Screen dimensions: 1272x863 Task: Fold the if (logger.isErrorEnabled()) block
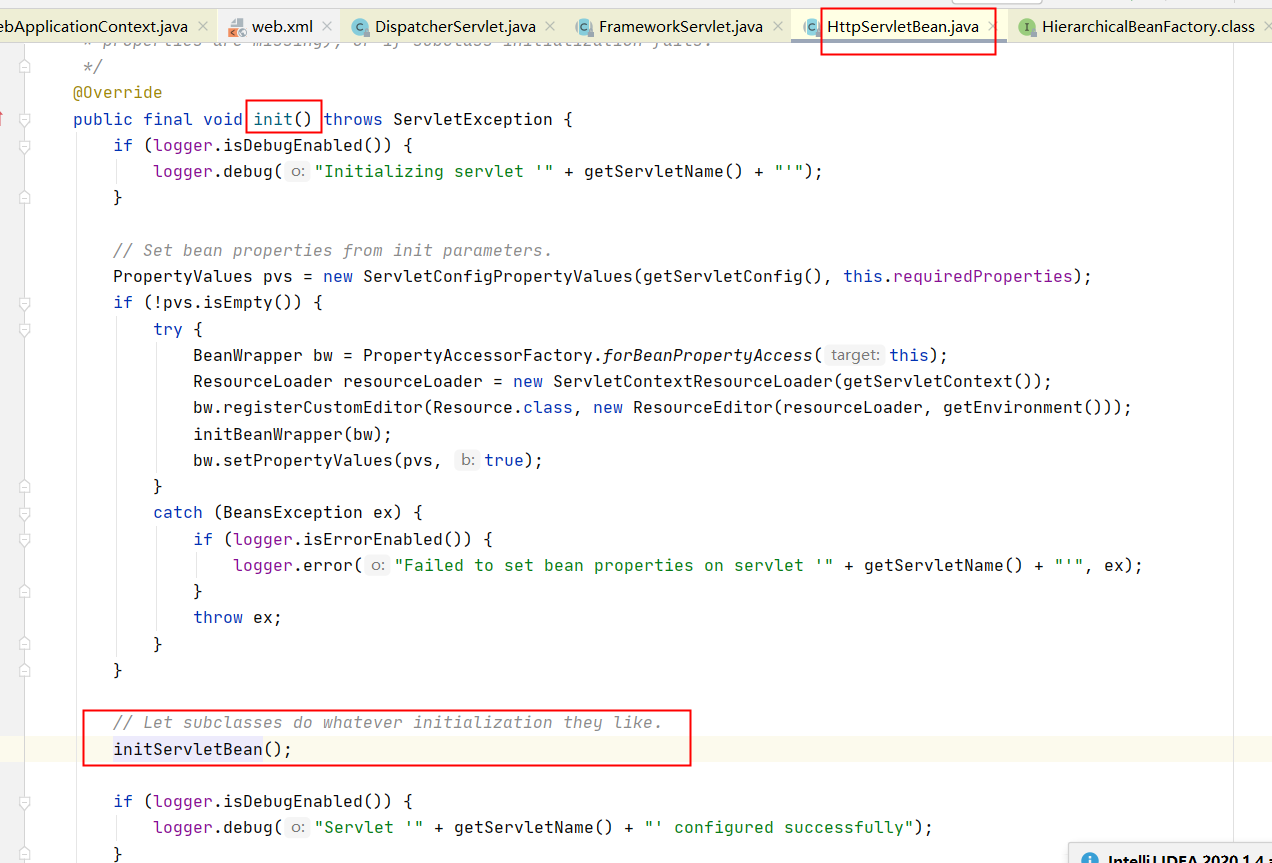click(25, 539)
